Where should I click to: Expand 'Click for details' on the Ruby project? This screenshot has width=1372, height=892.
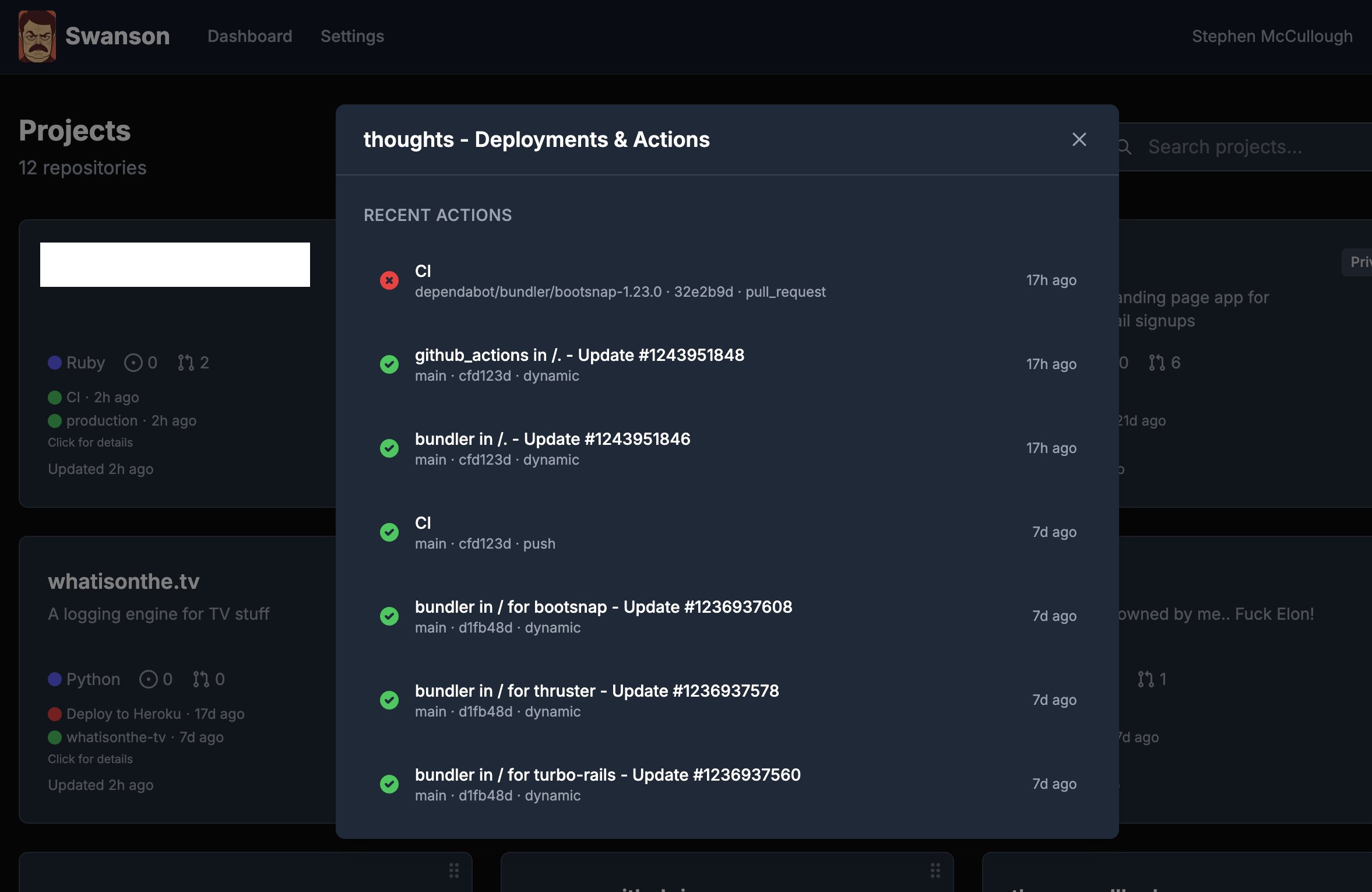click(x=90, y=442)
